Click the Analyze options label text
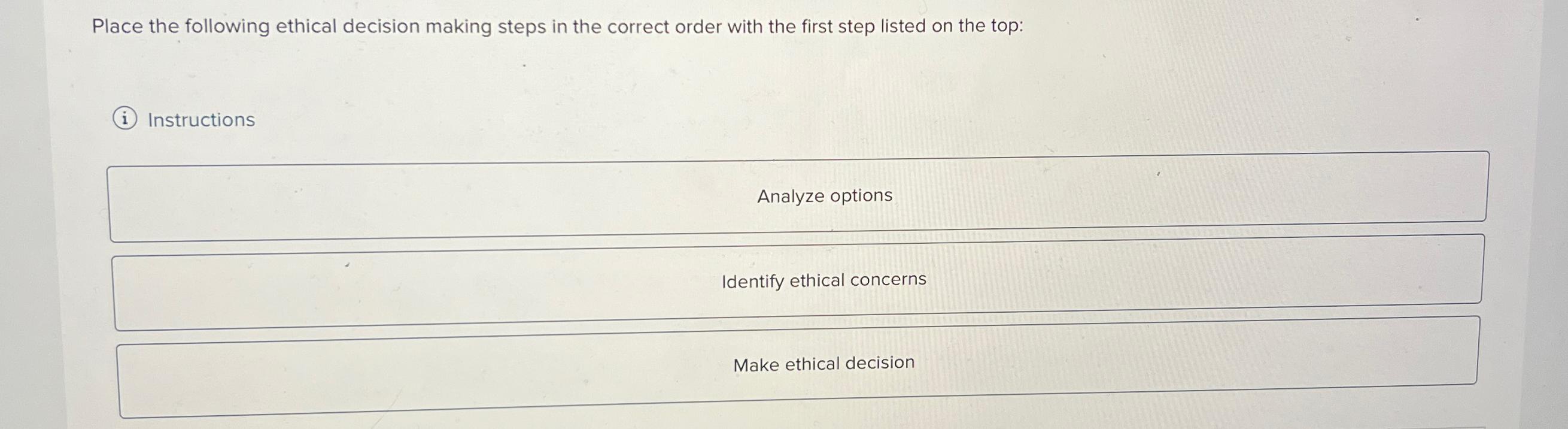Viewport: 1568px width, 429px height. [825, 195]
